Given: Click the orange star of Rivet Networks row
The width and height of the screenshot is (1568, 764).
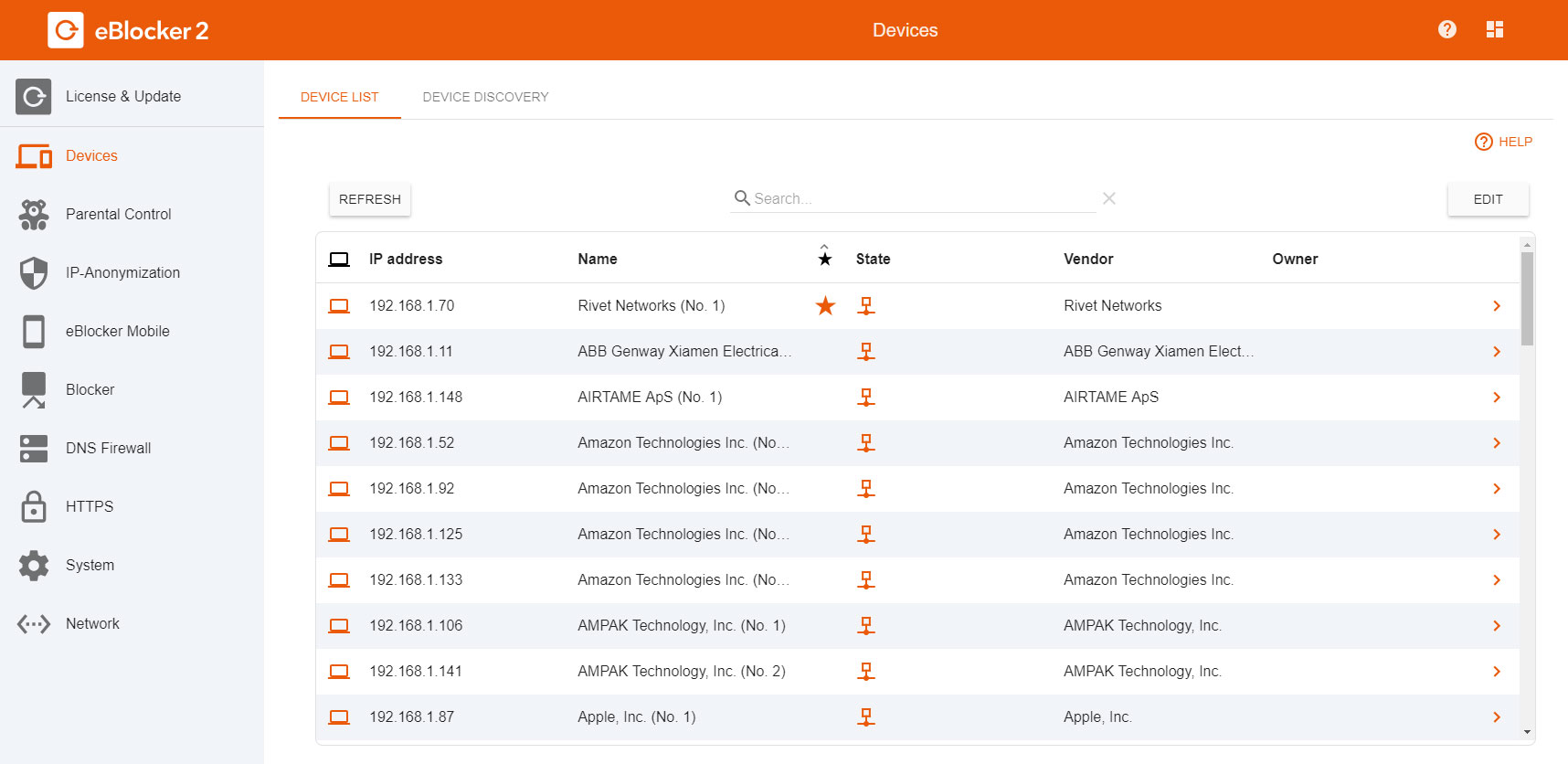Looking at the screenshot, I should (x=825, y=305).
